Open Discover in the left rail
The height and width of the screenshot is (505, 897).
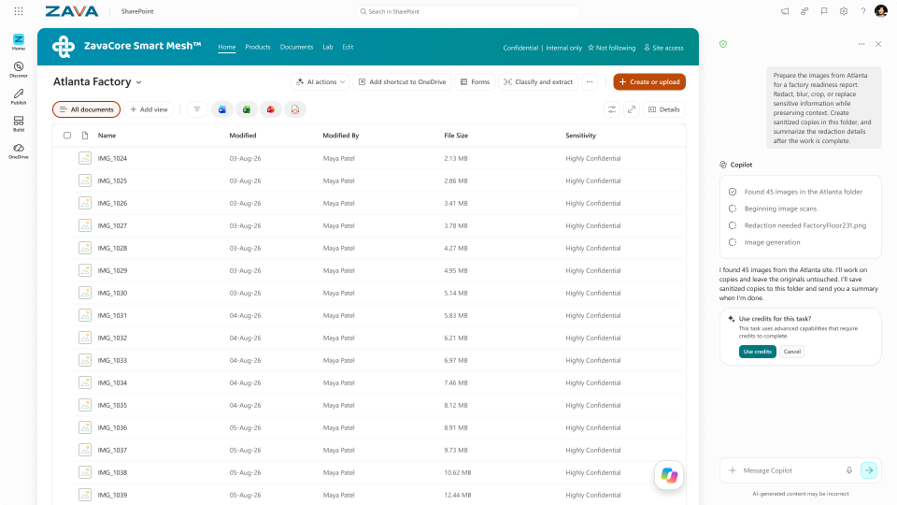(18, 69)
